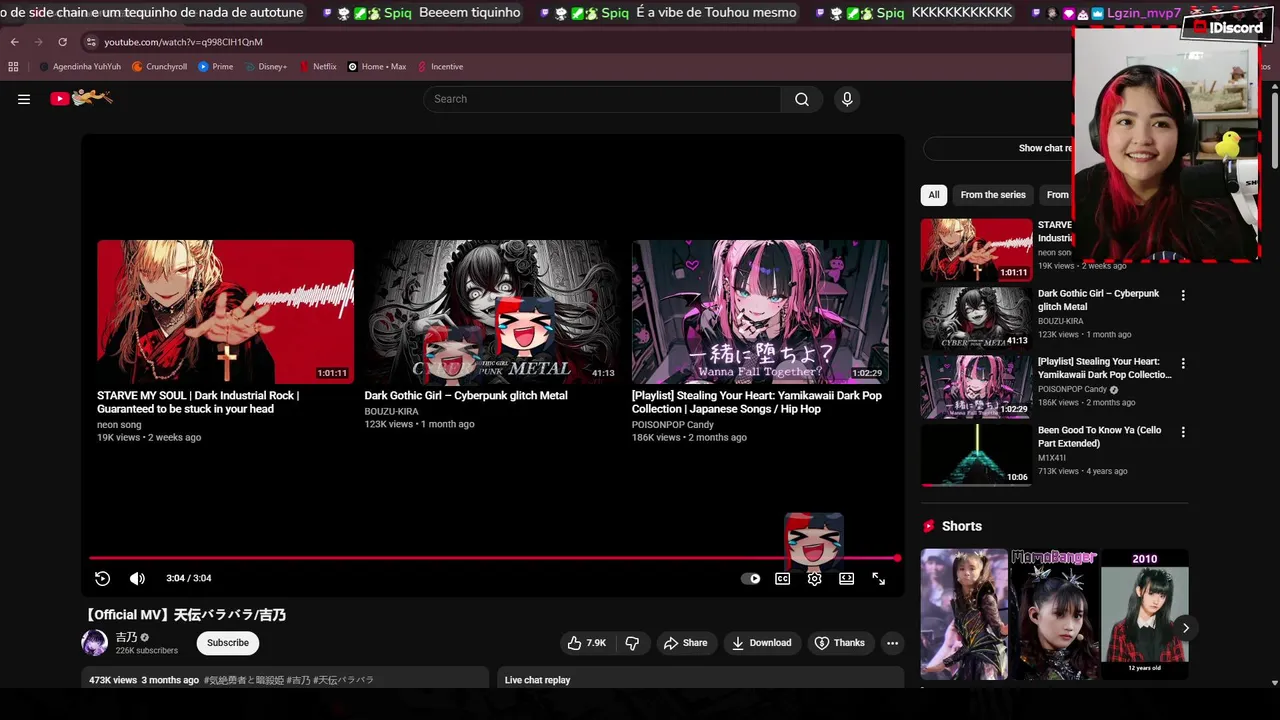Open the MomoBanger Shorts thumbnail

tap(1054, 614)
